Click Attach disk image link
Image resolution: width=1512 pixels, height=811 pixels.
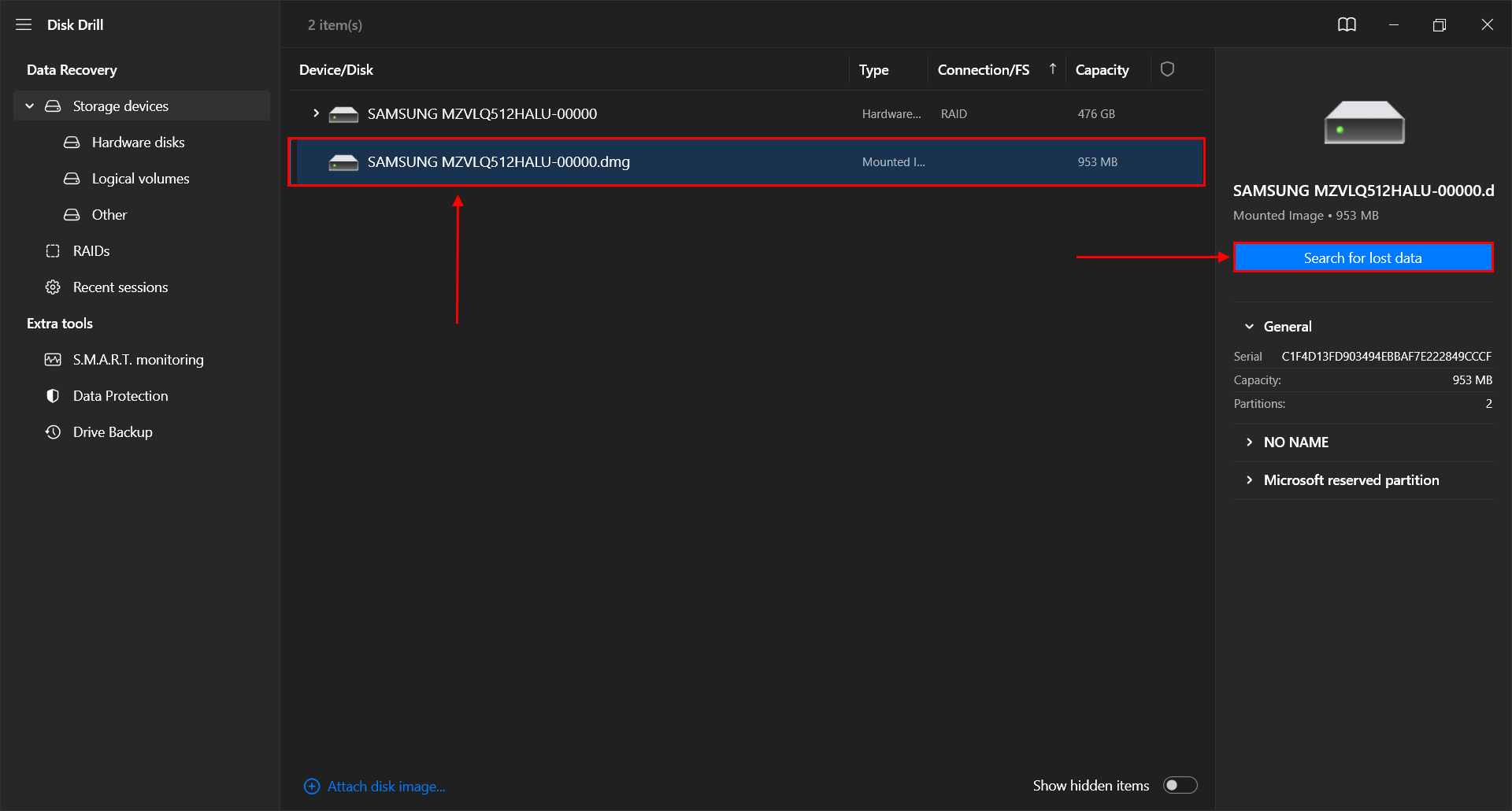385,787
